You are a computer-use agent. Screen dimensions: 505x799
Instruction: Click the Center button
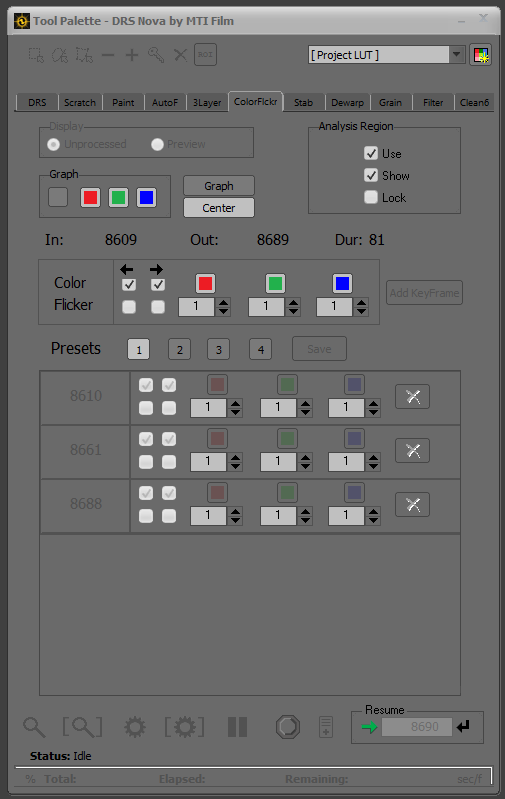(219, 208)
